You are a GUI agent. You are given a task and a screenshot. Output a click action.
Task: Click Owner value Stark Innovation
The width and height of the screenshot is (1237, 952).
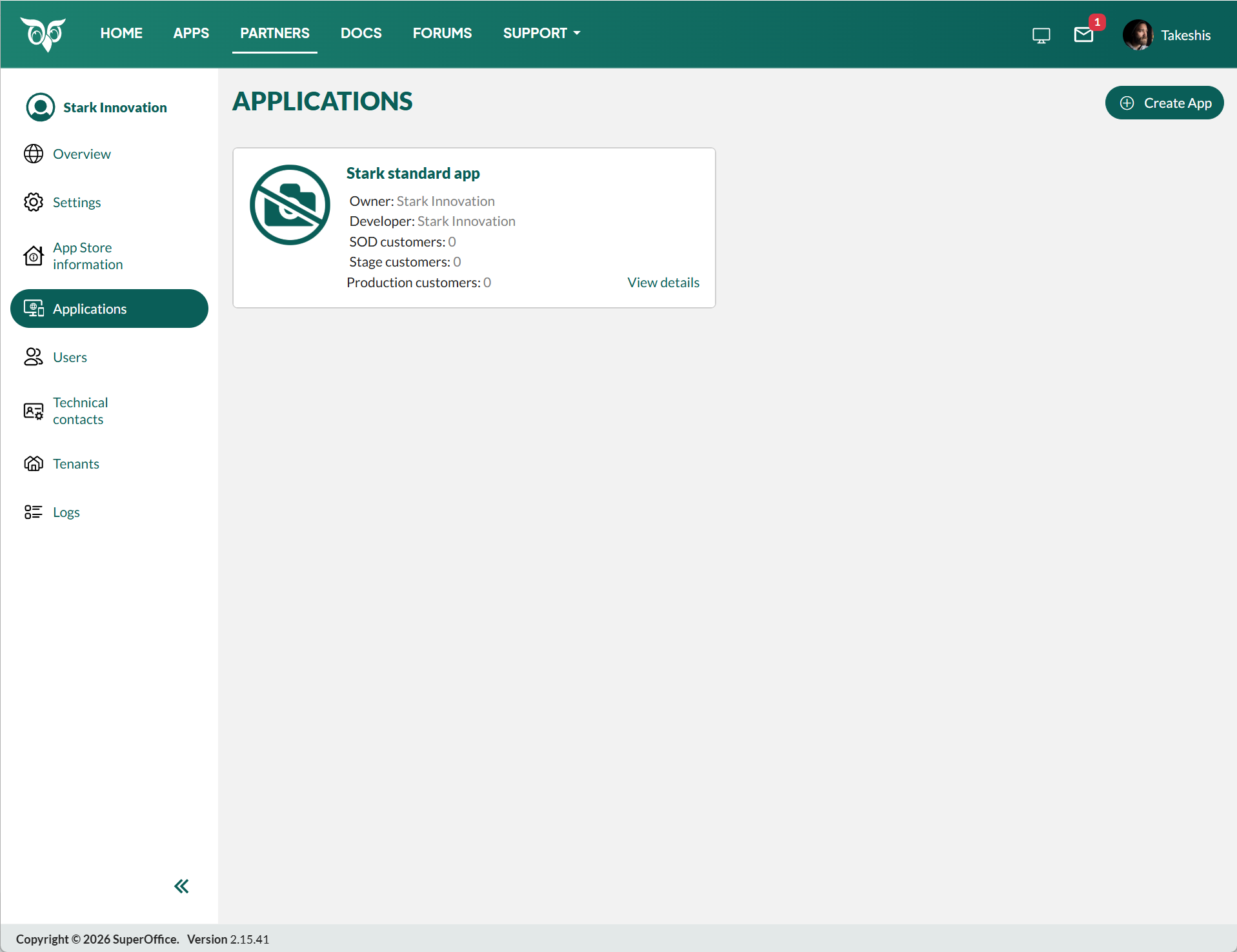tap(445, 201)
